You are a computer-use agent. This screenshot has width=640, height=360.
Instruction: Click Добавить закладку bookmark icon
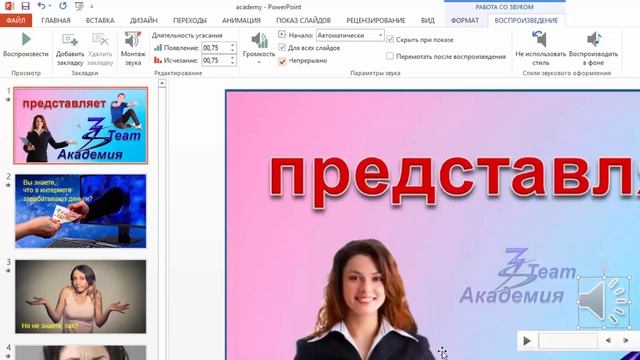pos(70,40)
